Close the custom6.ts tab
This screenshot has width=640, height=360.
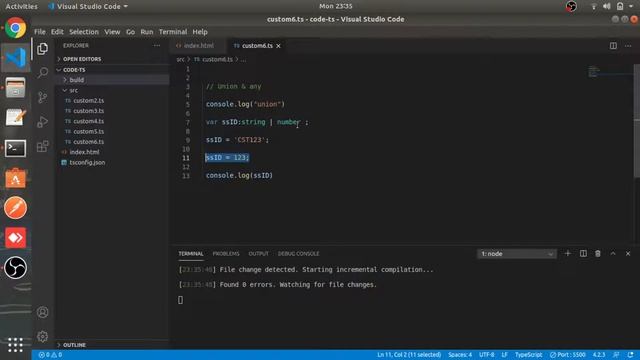[278, 46]
